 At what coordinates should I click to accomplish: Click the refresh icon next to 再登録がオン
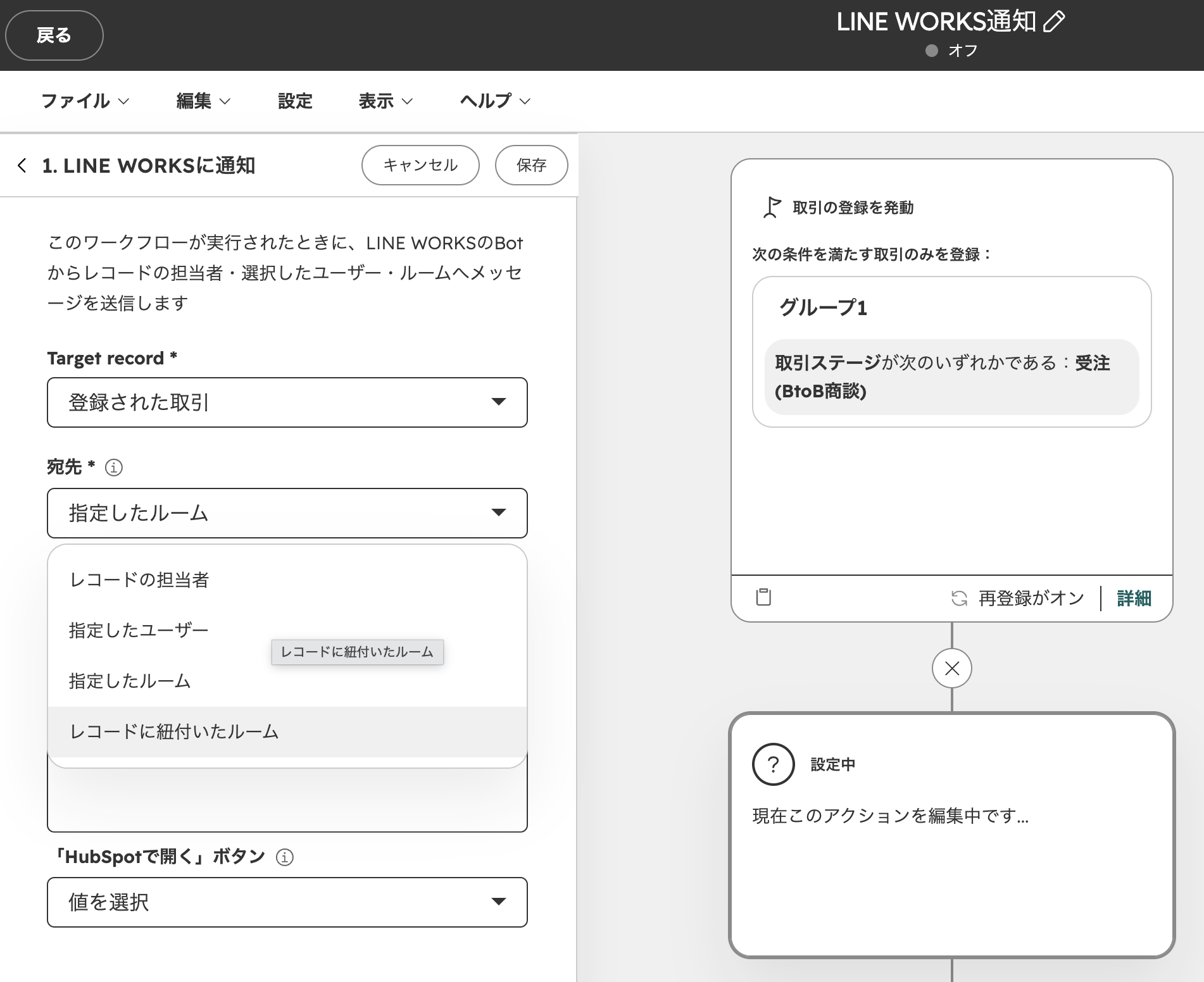[x=960, y=599]
